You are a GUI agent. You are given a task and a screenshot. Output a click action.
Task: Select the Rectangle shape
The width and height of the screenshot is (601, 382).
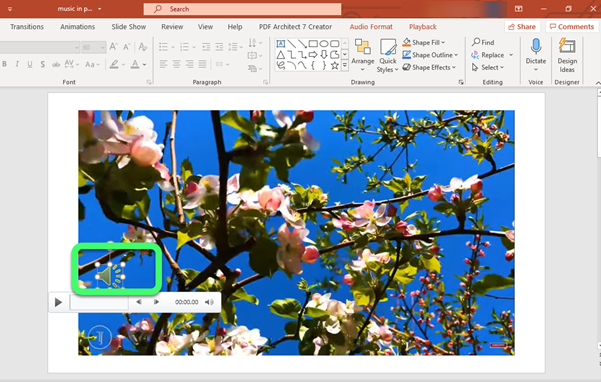[x=313, y=43]
